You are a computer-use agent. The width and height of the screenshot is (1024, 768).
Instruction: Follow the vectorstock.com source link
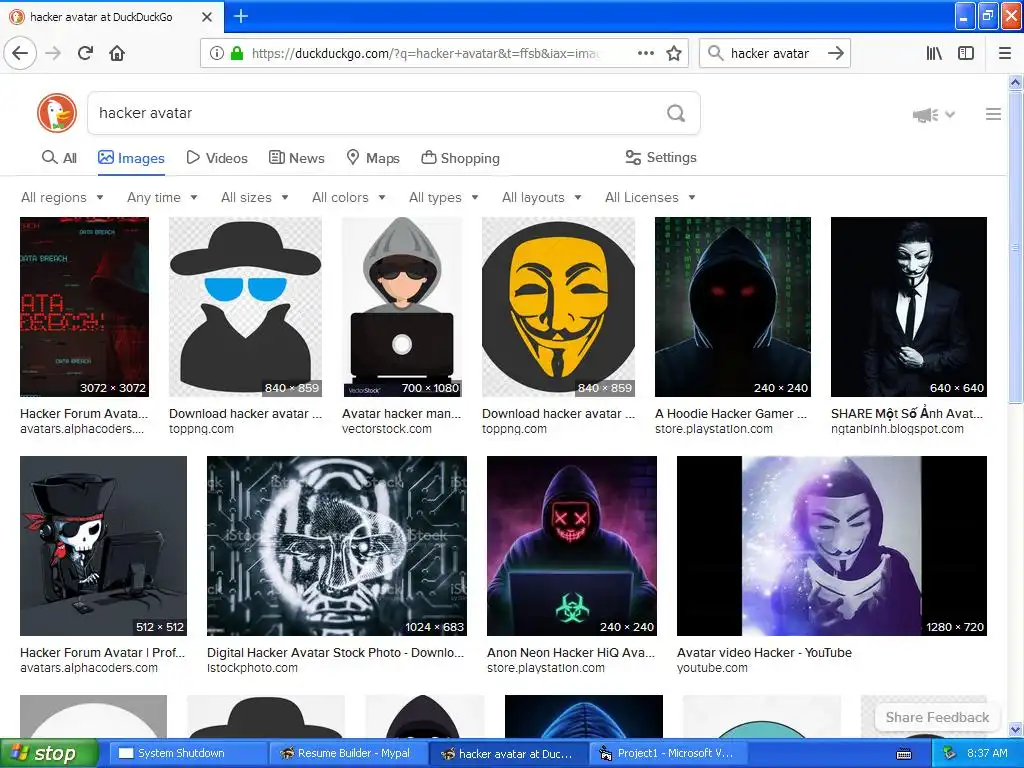pos(387,429)
